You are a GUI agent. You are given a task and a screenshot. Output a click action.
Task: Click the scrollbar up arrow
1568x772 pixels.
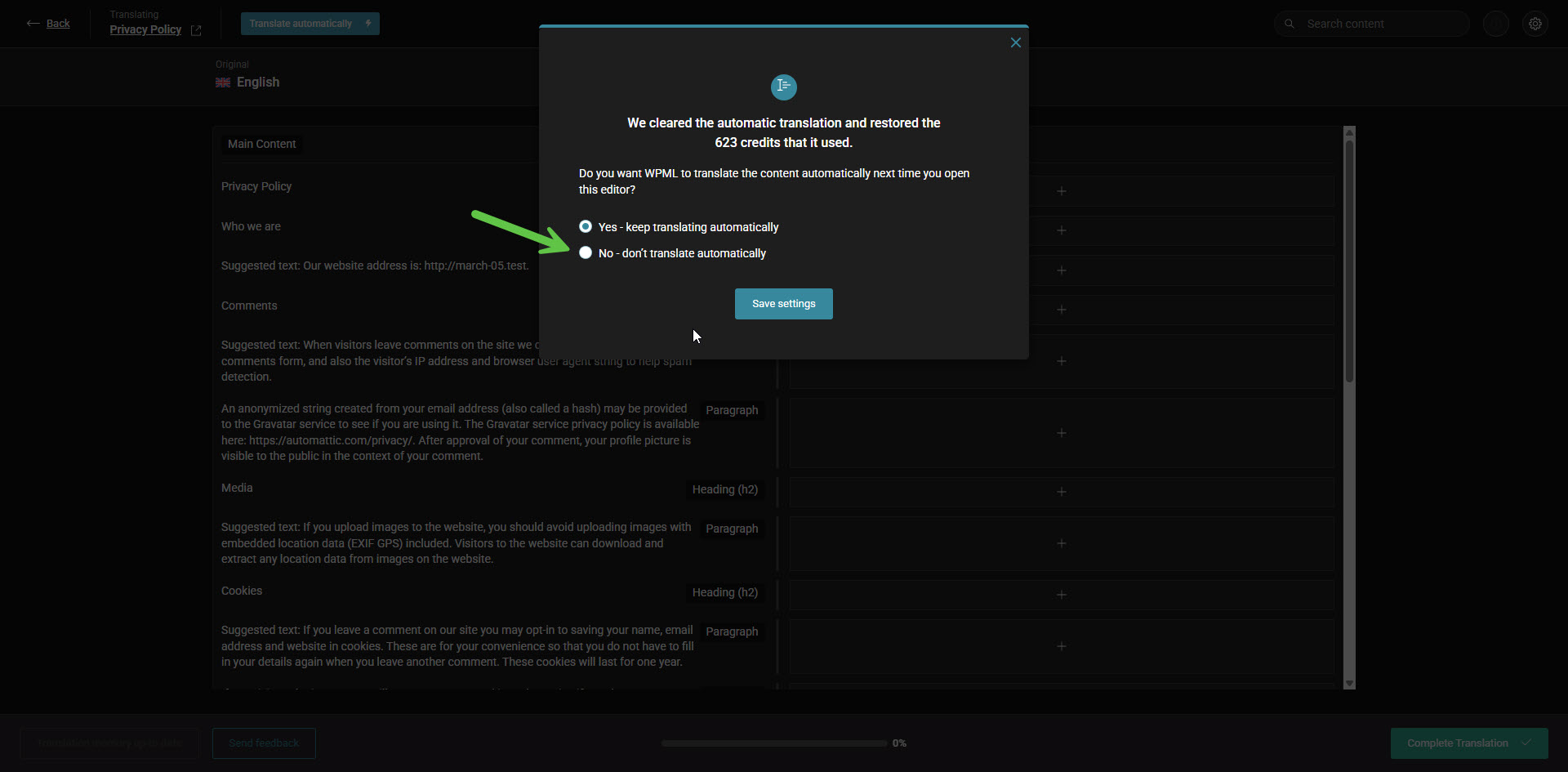pyautogui.click(x=1349, y=132)
